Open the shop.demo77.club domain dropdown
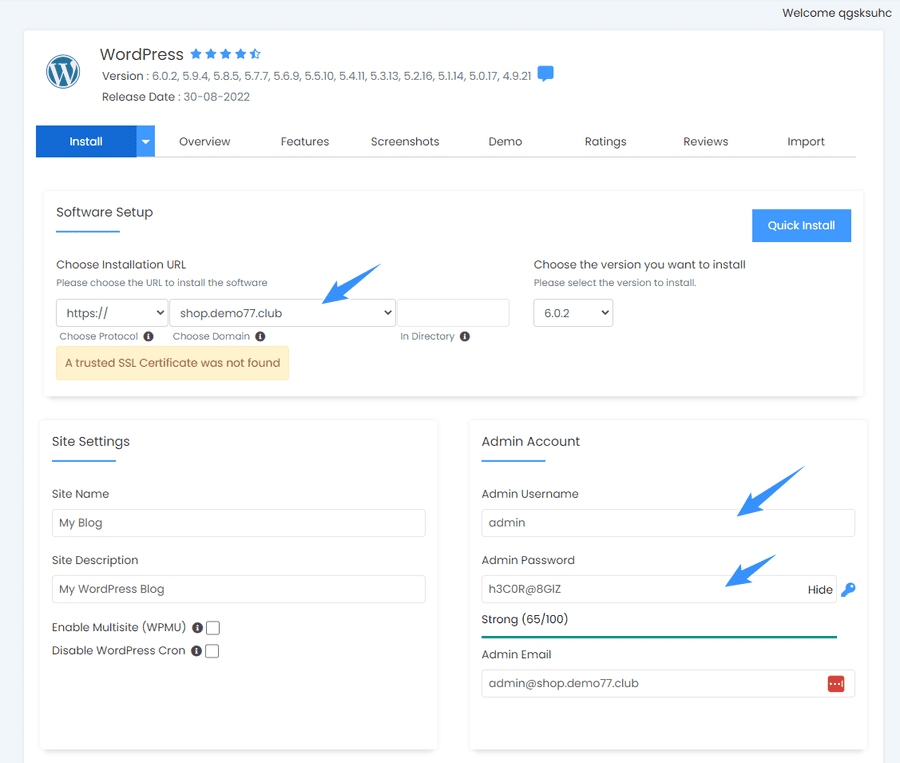 click(x=282, y=313)
